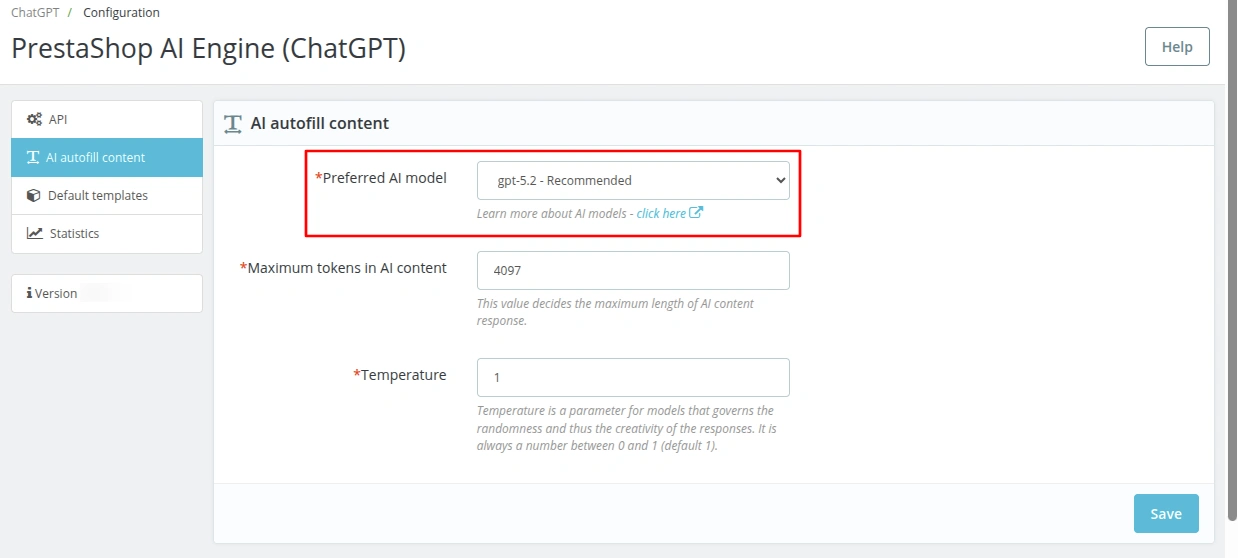The width and height of the screenshot is (1238, 558).
Task: Follow the 'click here' AI models link
Action: 661,213
